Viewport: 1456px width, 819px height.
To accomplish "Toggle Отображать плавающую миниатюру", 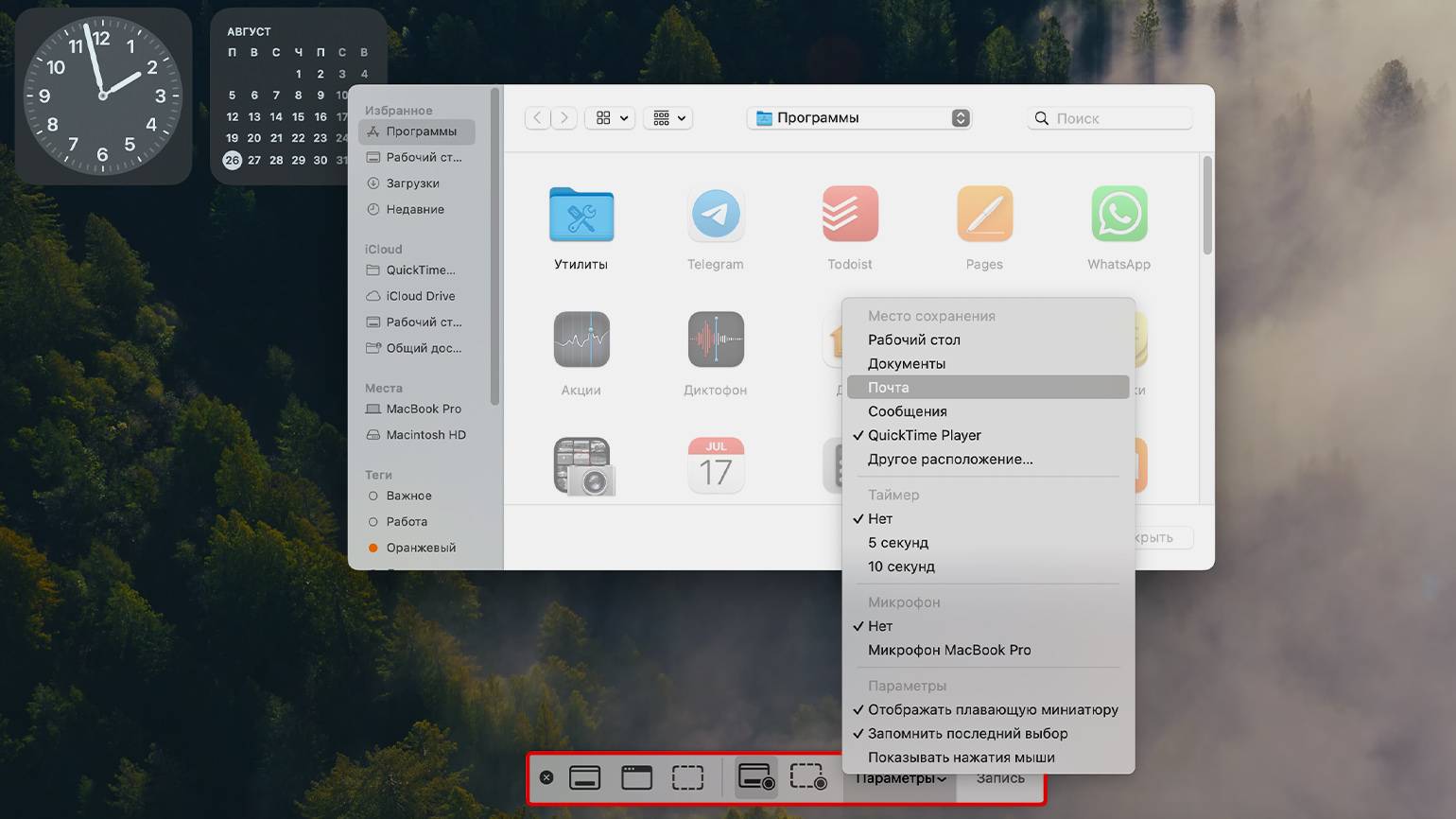I will pos(988,709).
